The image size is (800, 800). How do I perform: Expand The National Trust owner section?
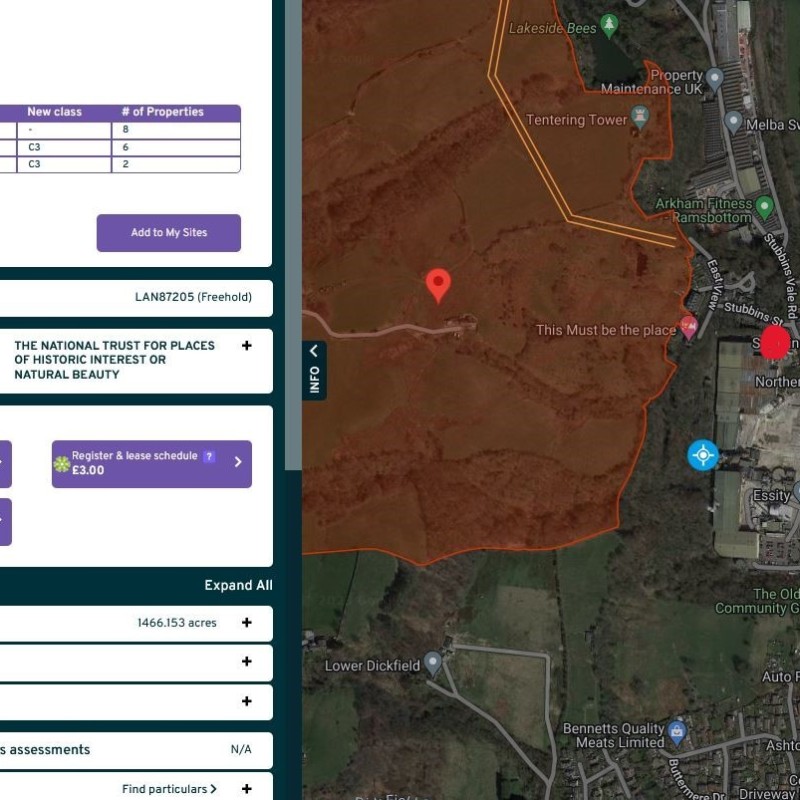(x=246, y=346)
